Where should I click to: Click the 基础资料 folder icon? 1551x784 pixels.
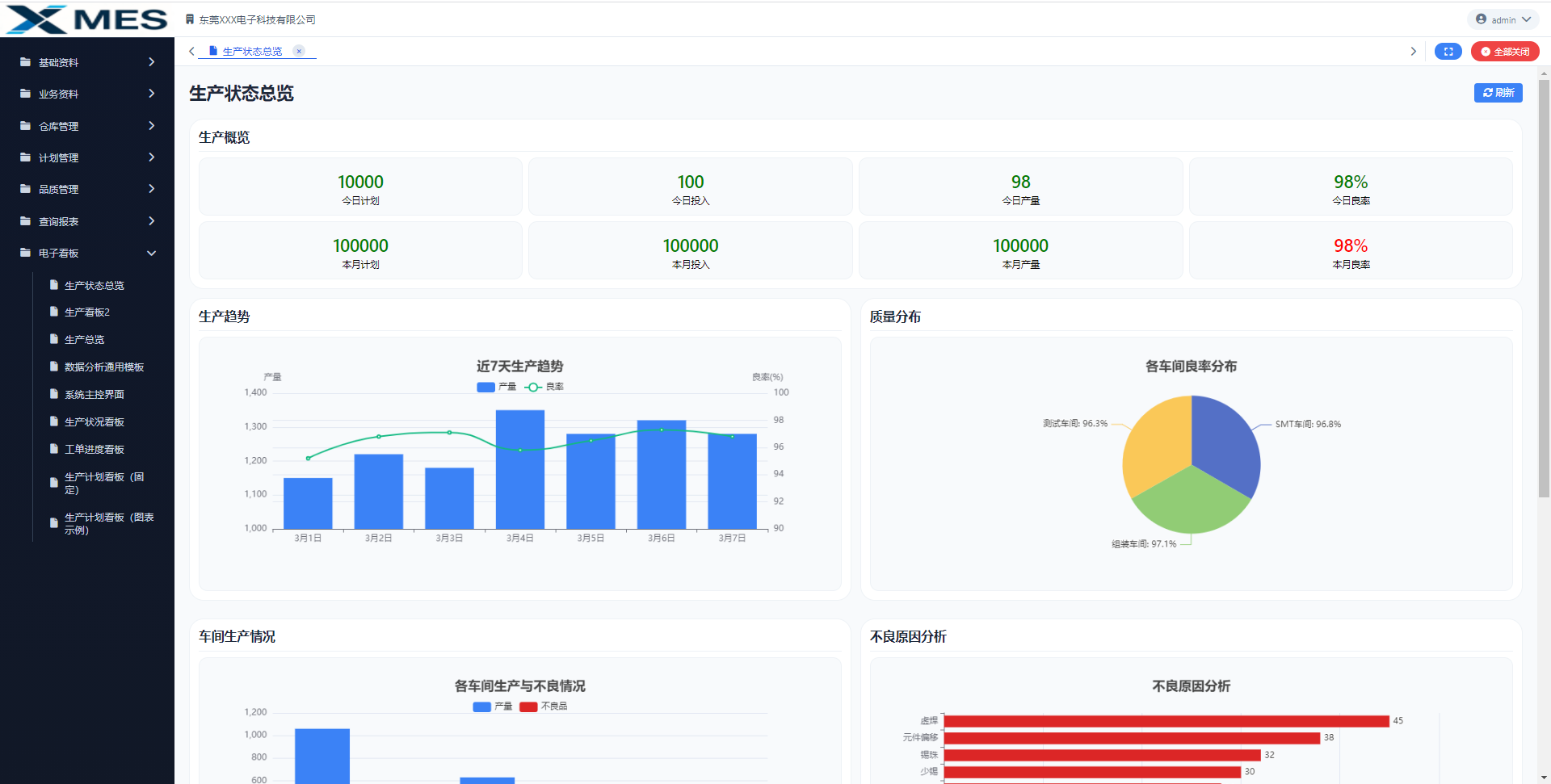pos(25,62)
